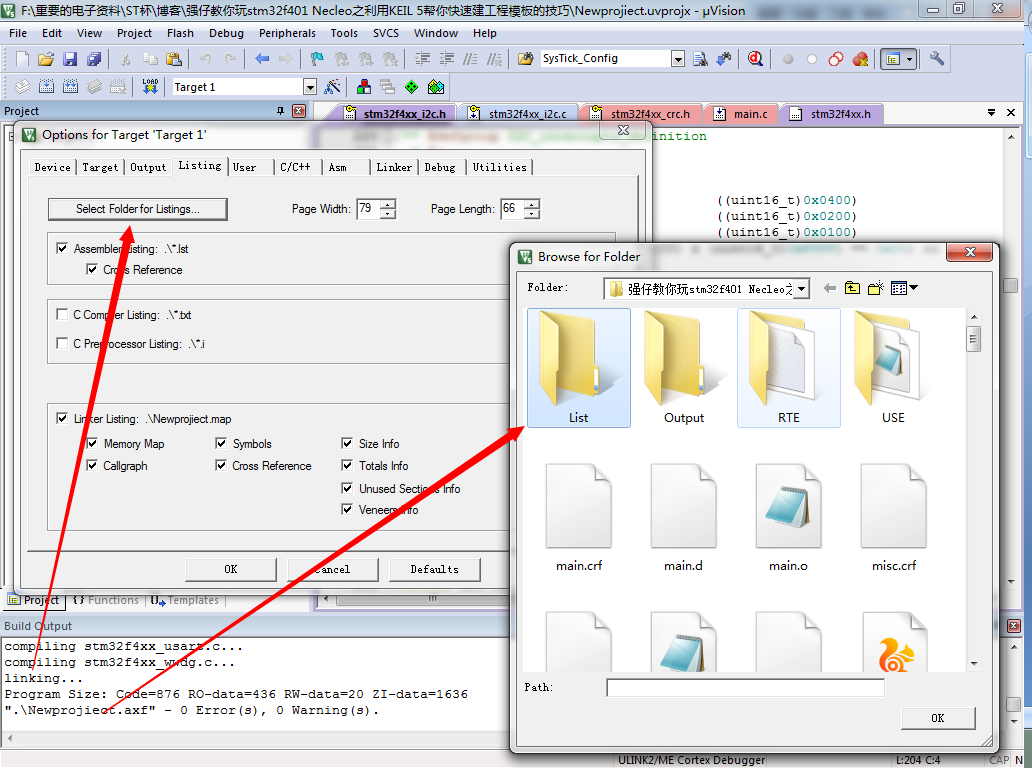Open the Configuration wrench icon
The image size is (1032, 768).
pos(937,59)
